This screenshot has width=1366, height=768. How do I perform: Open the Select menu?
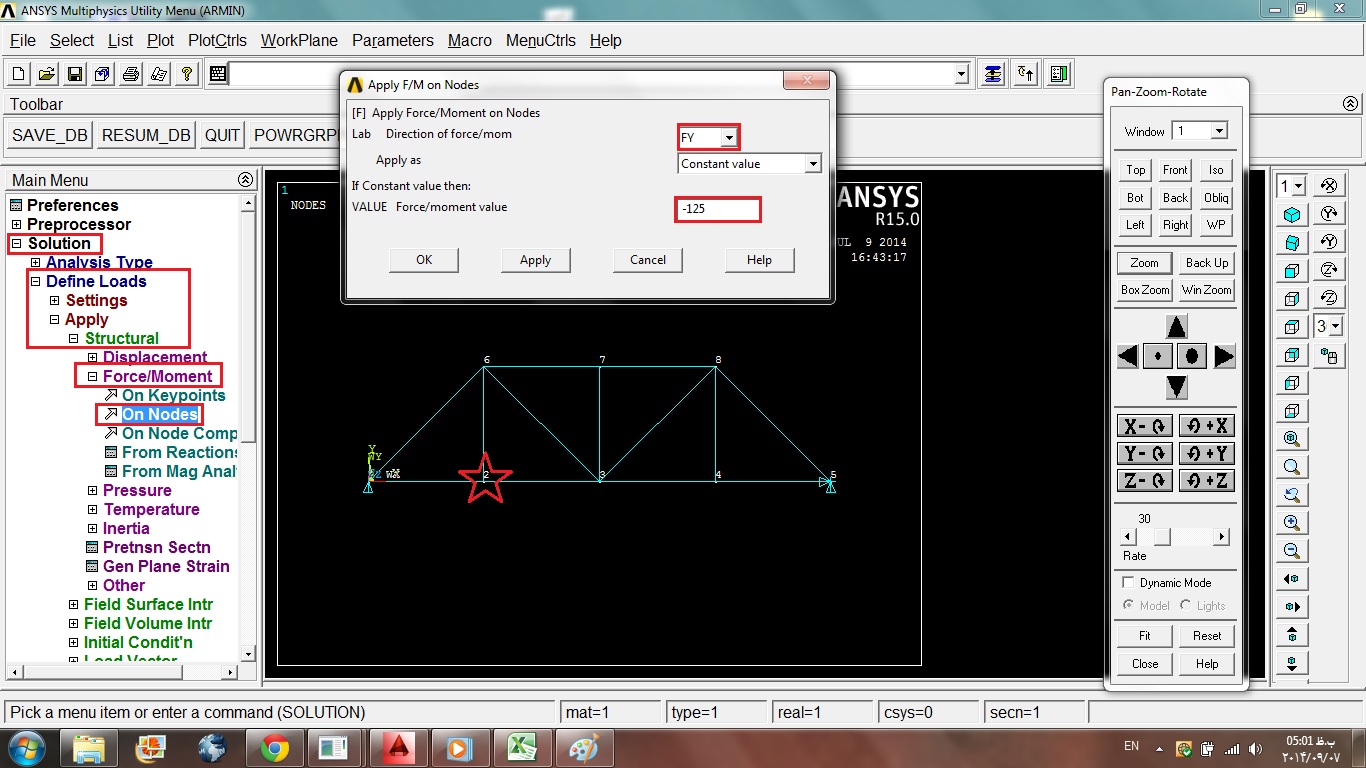tap(72, 41)
